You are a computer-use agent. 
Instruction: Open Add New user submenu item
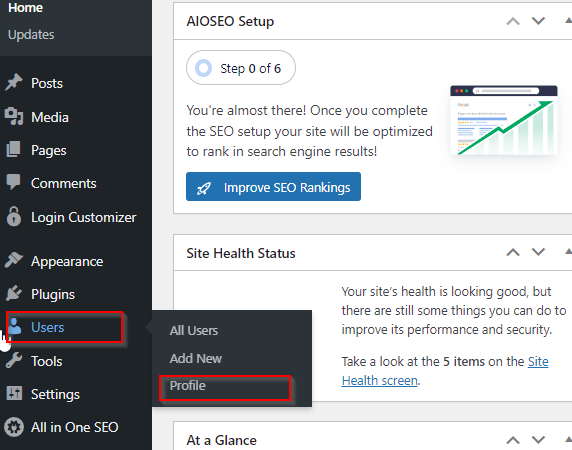pyautogui.click(x=196, y=358)
